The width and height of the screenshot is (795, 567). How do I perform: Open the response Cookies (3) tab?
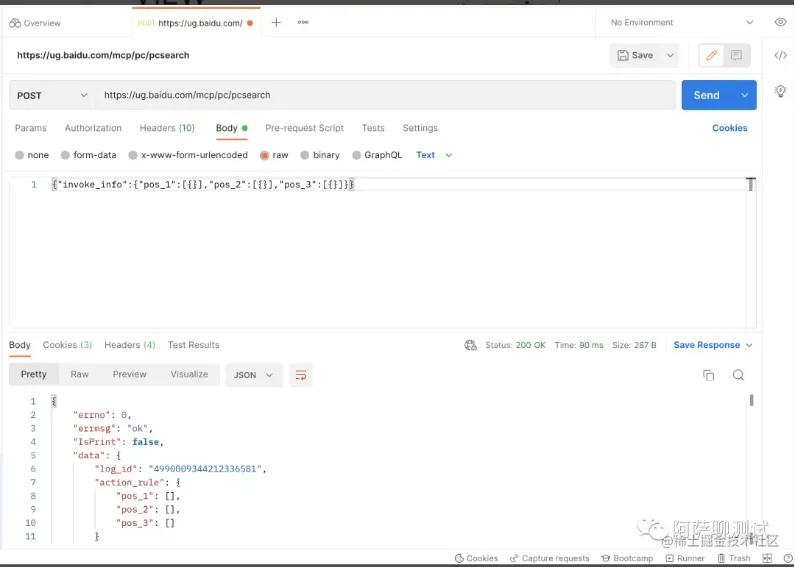67,345
